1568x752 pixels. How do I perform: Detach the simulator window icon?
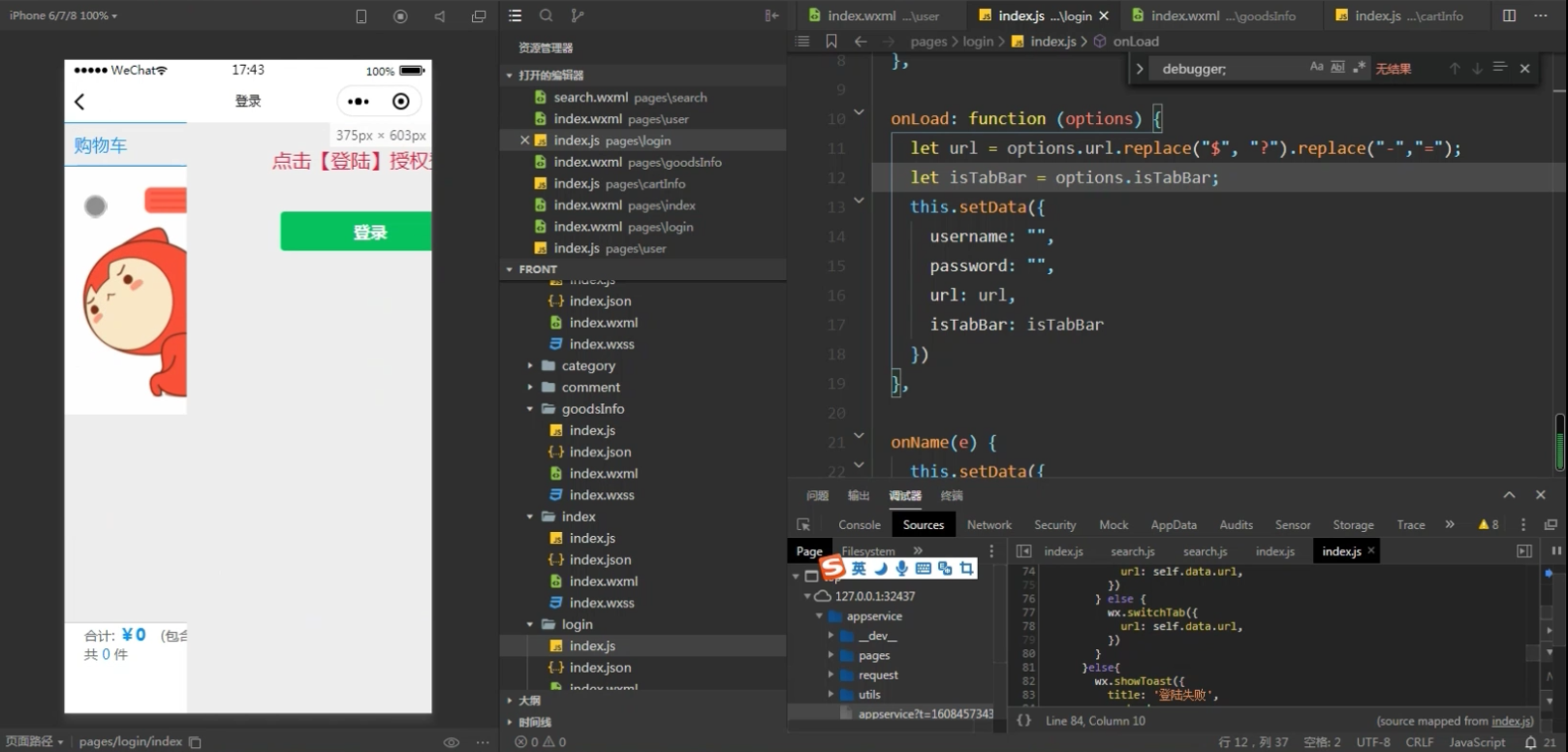pos(479,16)
